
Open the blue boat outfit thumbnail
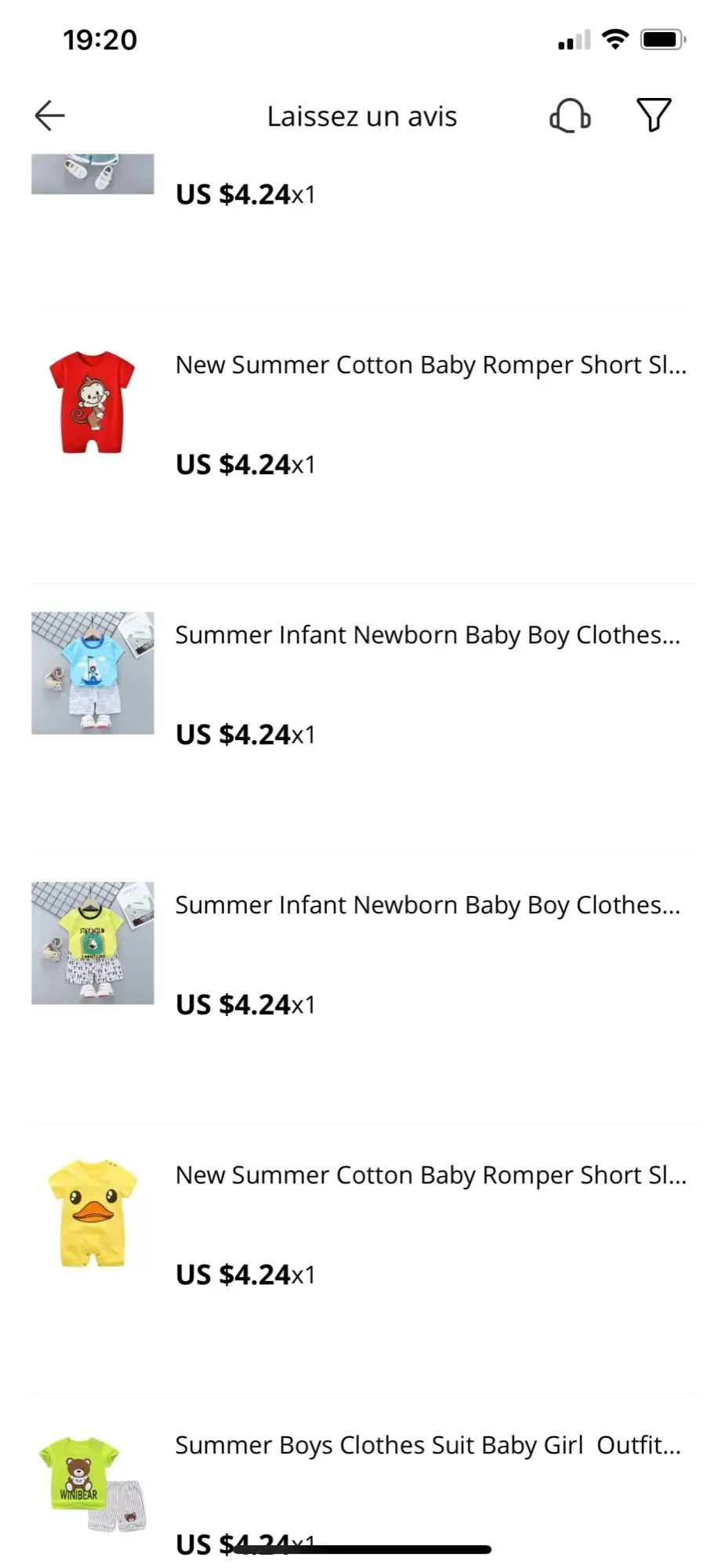click(92, 673)
